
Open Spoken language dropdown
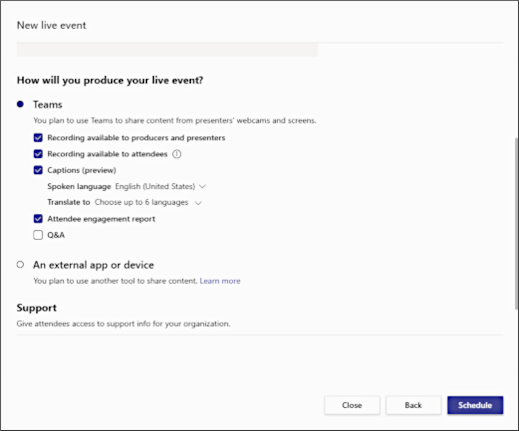click(x=160, y=186)
